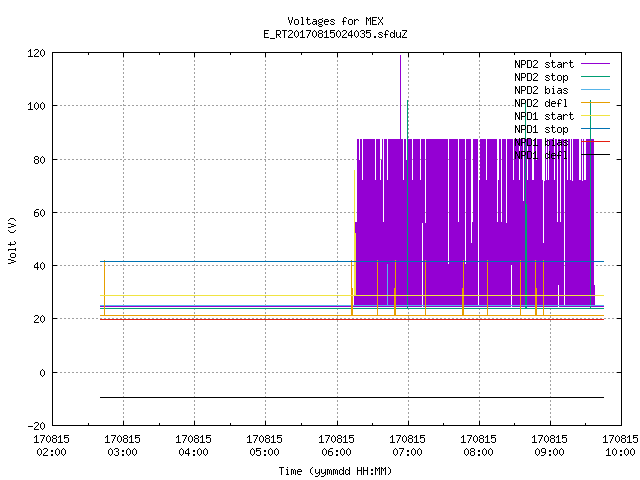Click the x-axis tick label 170815 04:00
Screen dimensions: 640x480
click(x=193, y=446)
